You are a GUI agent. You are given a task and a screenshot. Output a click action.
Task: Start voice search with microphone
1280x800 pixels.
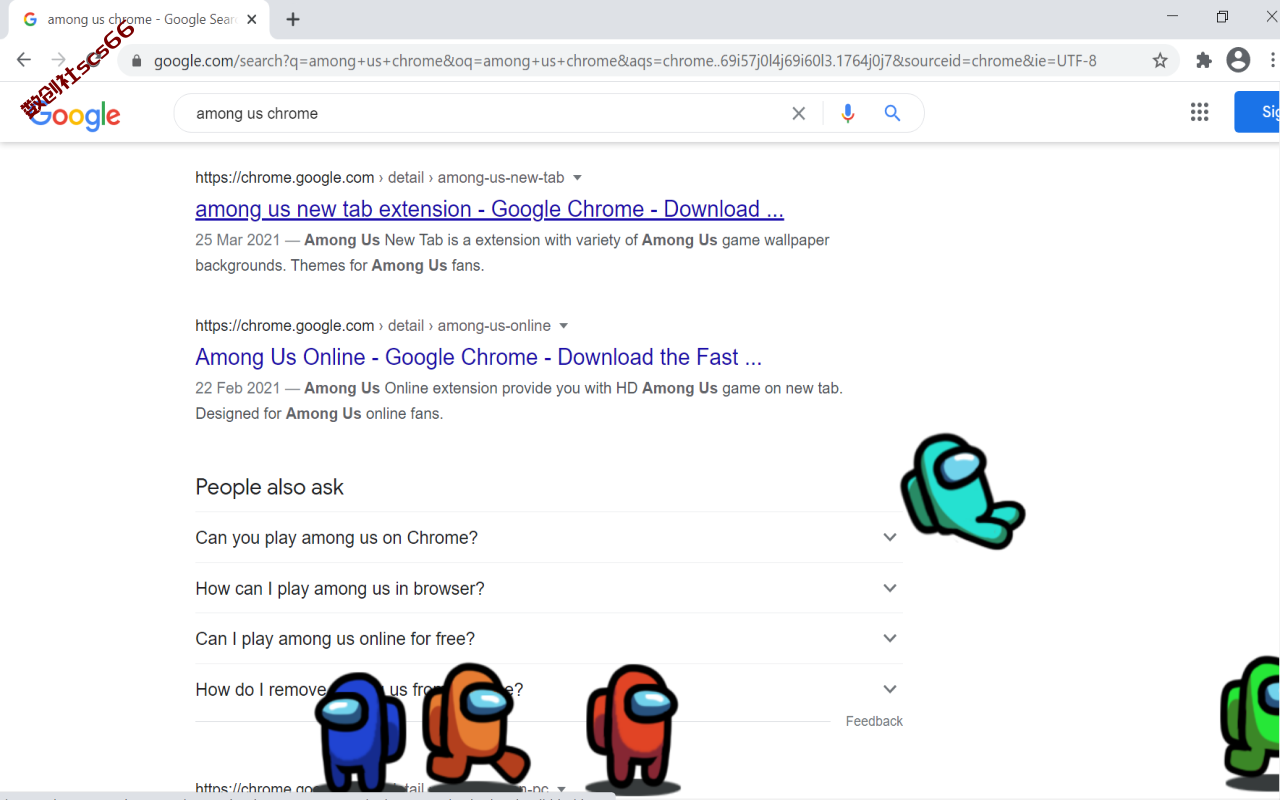point(848,113)
